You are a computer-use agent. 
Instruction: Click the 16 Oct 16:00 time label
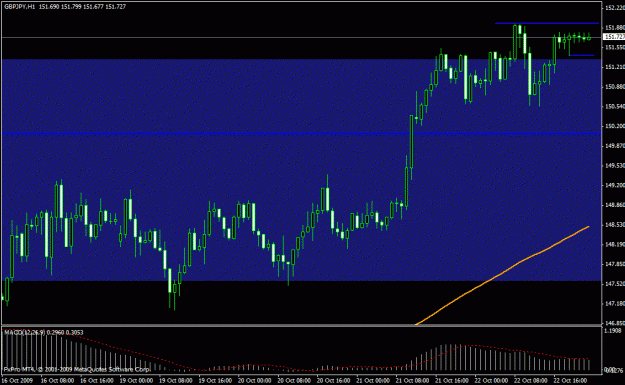click(97, 380)
